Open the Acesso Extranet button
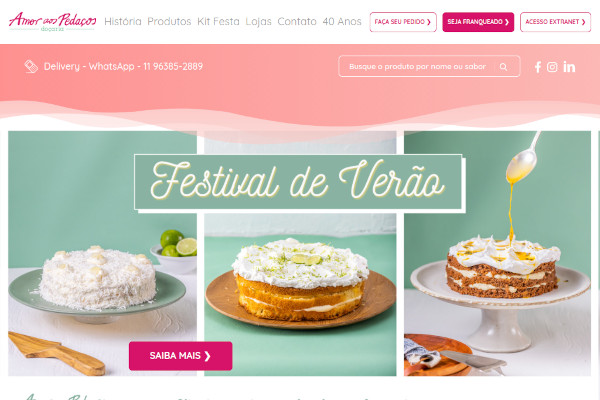Image resolution: width=600 pixels, height=400 pixels. click(x=555, y=22)
